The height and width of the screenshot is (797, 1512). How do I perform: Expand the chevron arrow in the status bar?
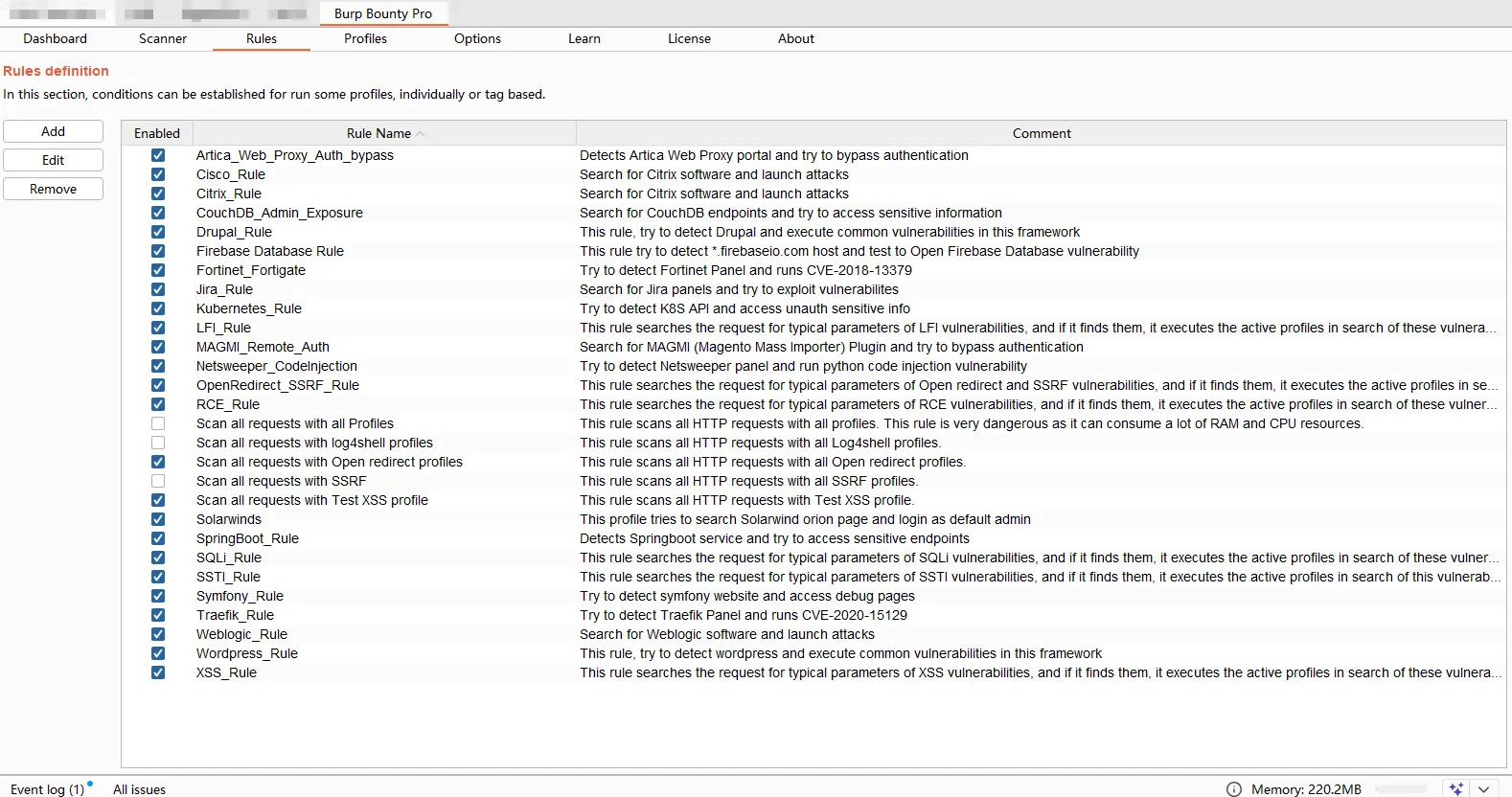click(x=1484, y=789)
